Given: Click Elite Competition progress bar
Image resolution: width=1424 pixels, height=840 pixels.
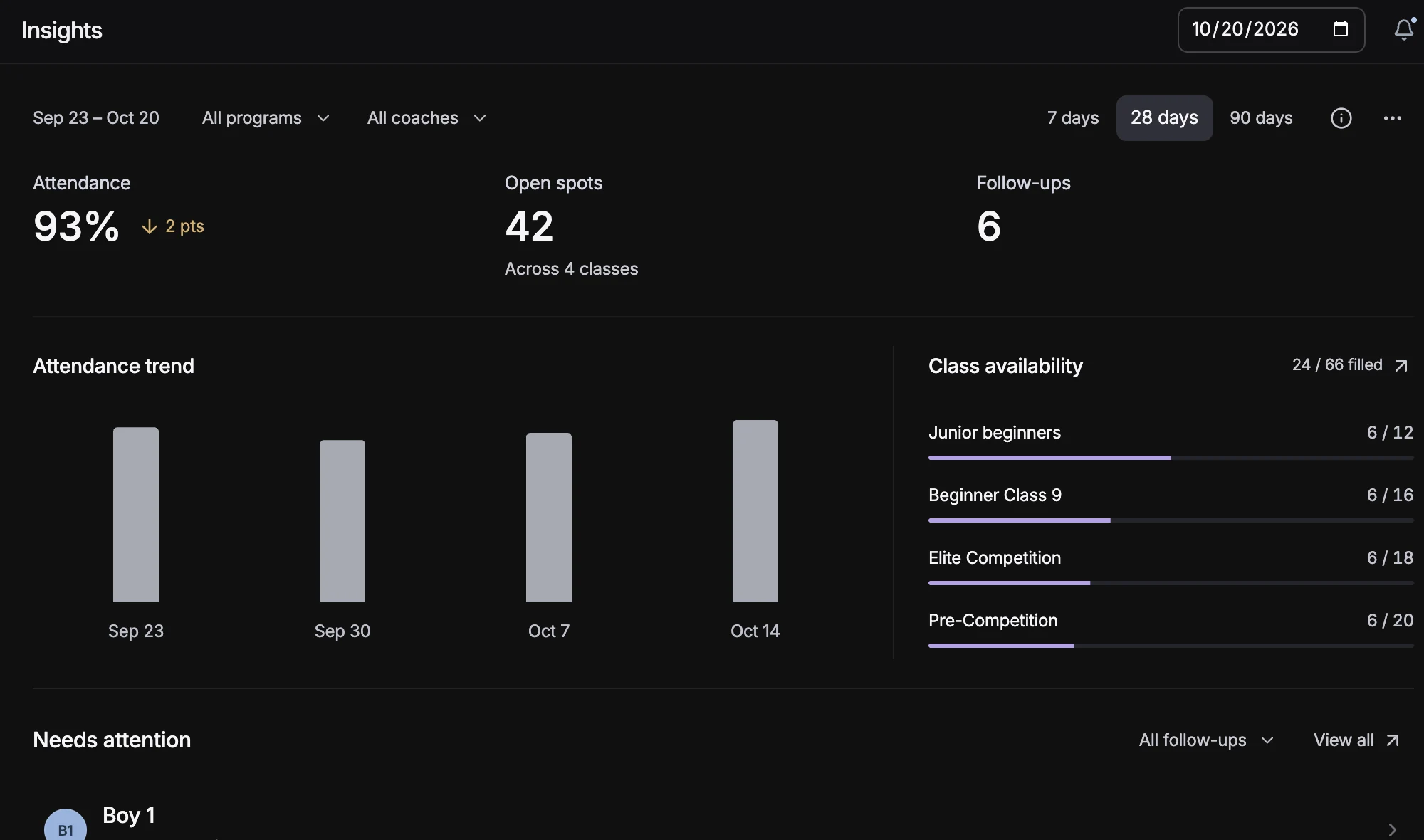Looking at the screenshot, I should (x=1171, y=583).
